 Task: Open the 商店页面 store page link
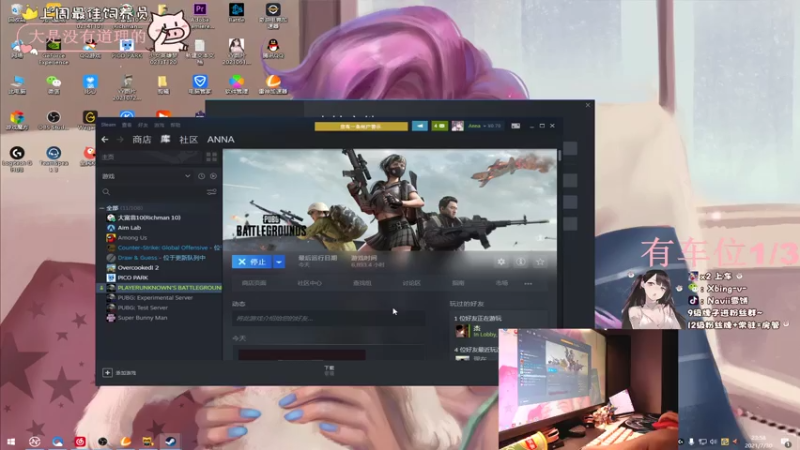click(x=254, y=283)
